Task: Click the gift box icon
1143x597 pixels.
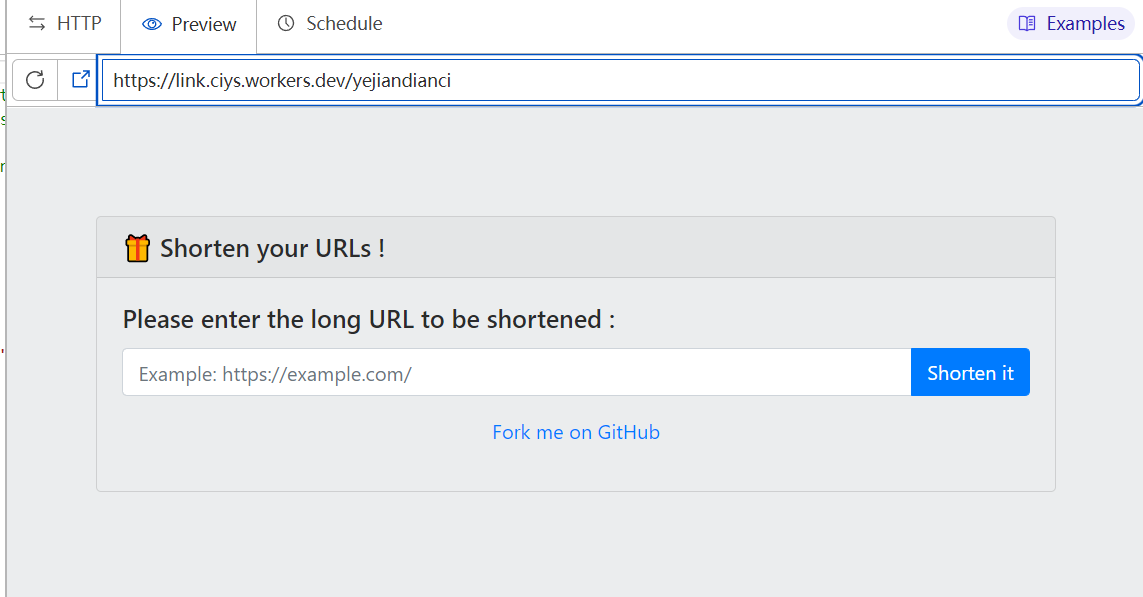Action: 137,248
